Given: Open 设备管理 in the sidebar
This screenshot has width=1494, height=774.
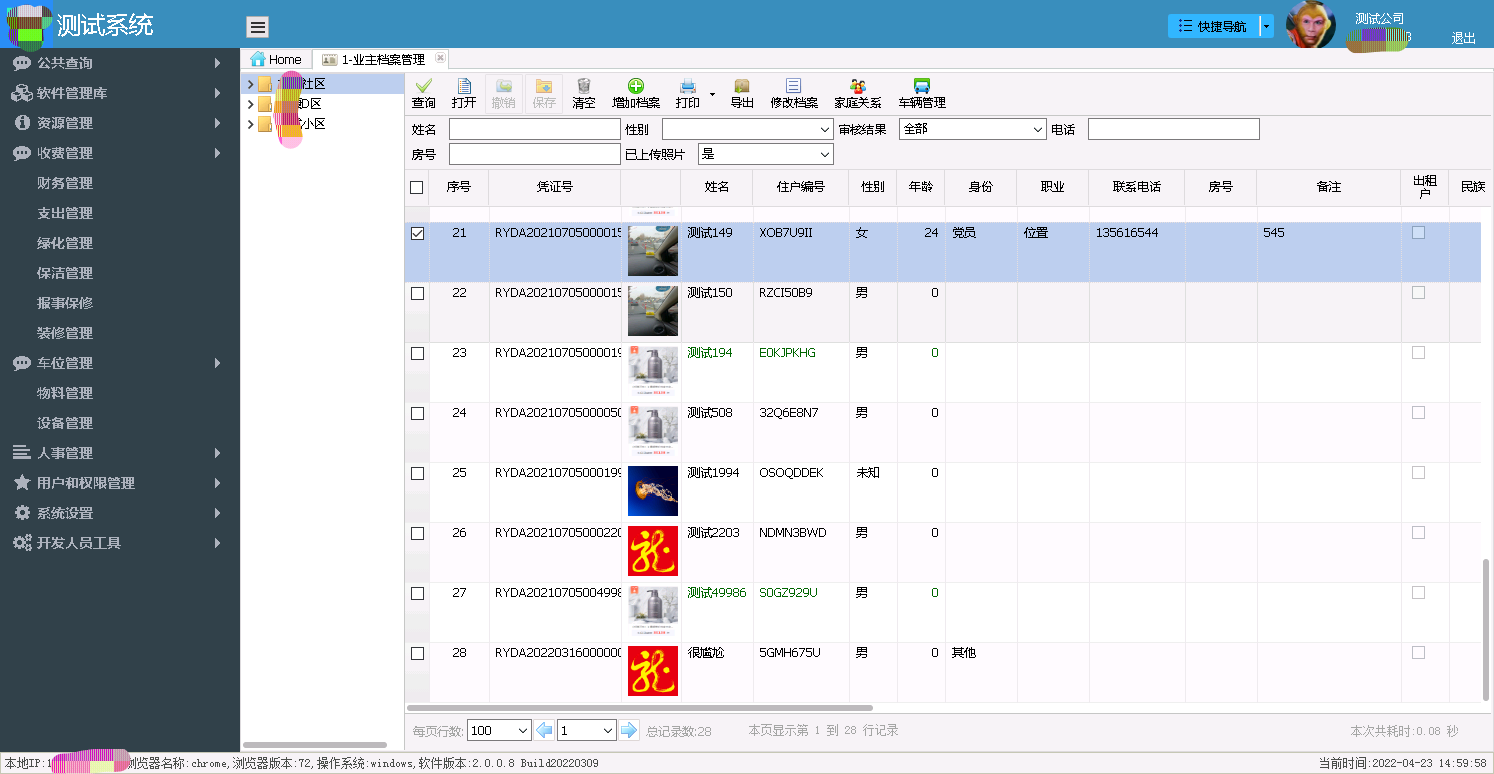Looking at the screenshot, I should point(65,423).
